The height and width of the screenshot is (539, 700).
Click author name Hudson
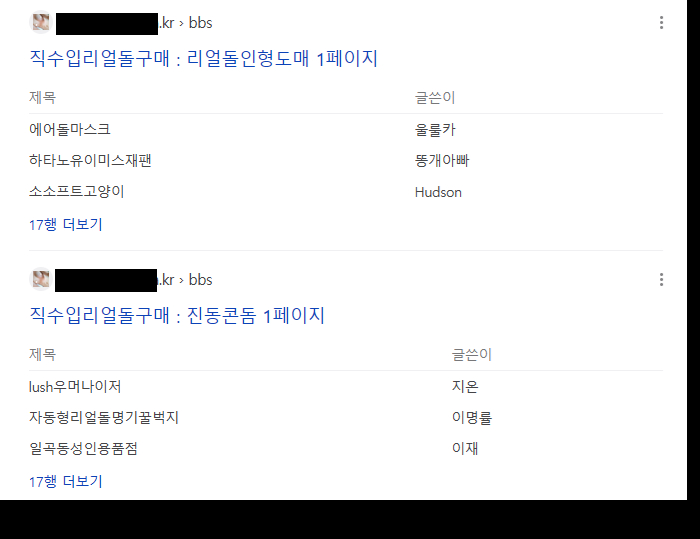tap(438, 191)
